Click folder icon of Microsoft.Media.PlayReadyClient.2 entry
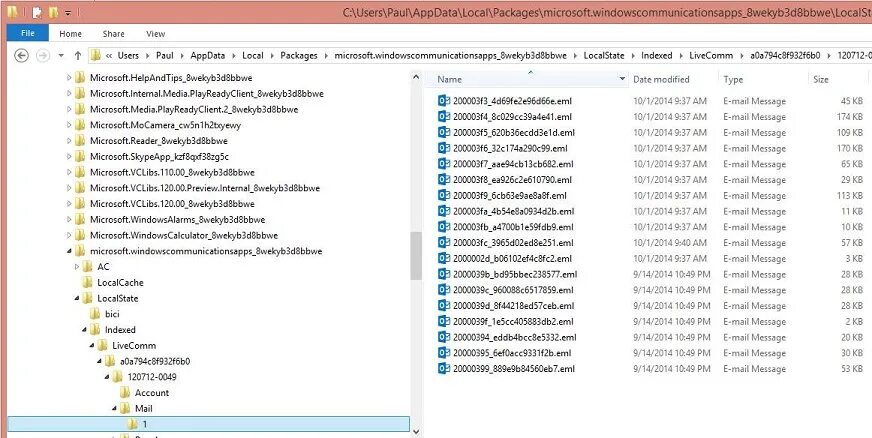This screenshot has height=438, width=872. [80, 110]
